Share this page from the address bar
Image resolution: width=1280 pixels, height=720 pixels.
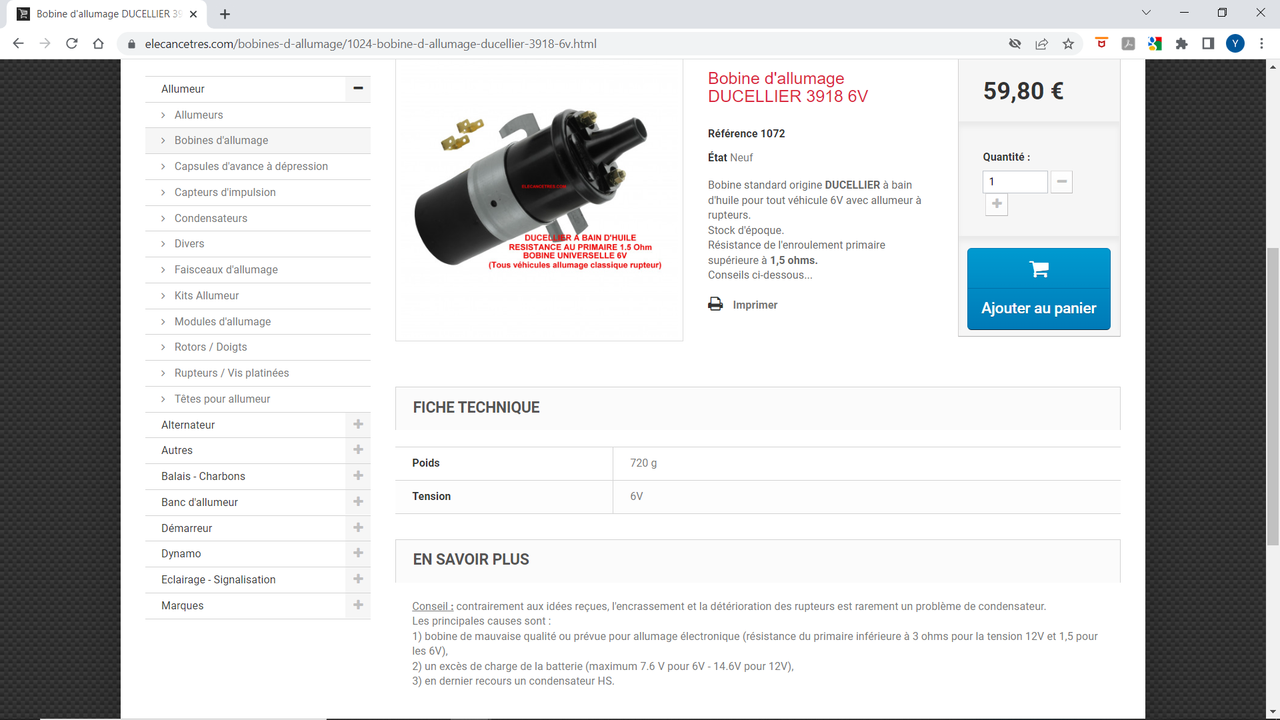pyautogui.click(x=1041, y=44)
